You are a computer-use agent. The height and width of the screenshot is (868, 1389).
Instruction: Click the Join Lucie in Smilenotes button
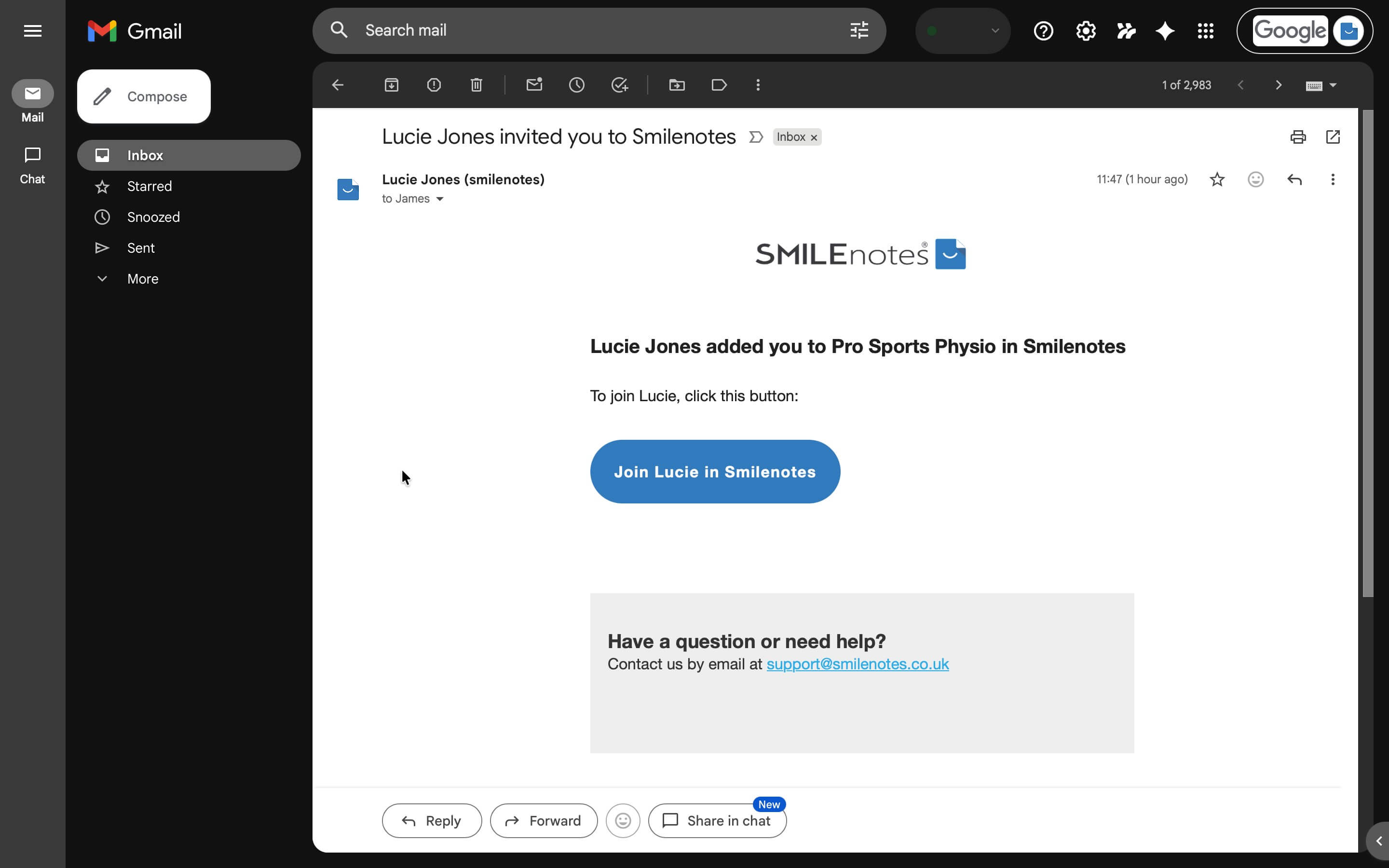pos(715,471)
